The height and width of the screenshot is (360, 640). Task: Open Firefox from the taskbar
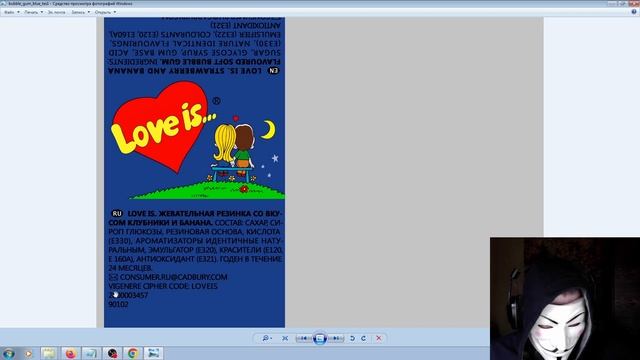pyautogui.click(x=70, y=353)
